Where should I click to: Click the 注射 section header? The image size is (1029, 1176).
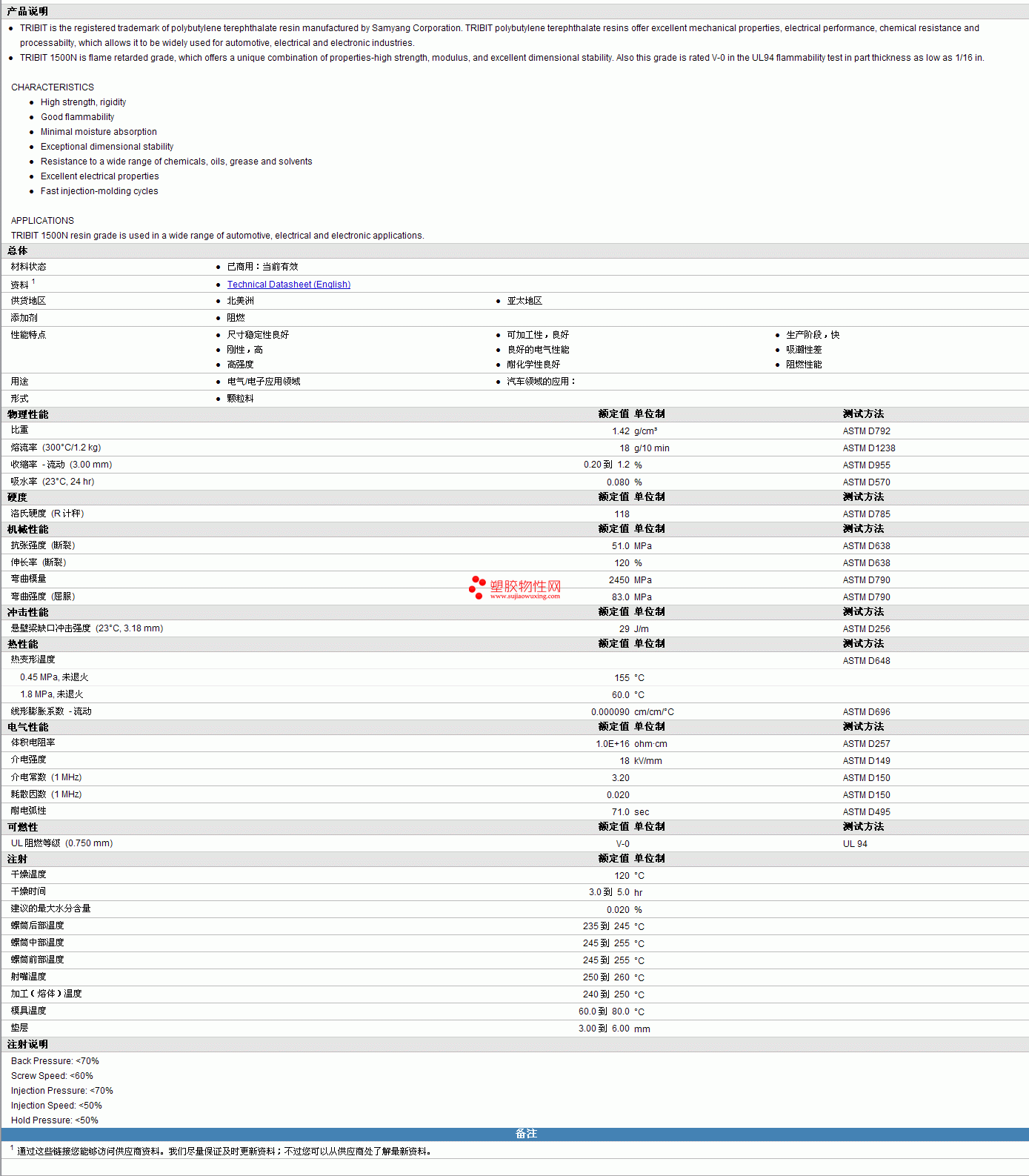click(x=17, y=860)
